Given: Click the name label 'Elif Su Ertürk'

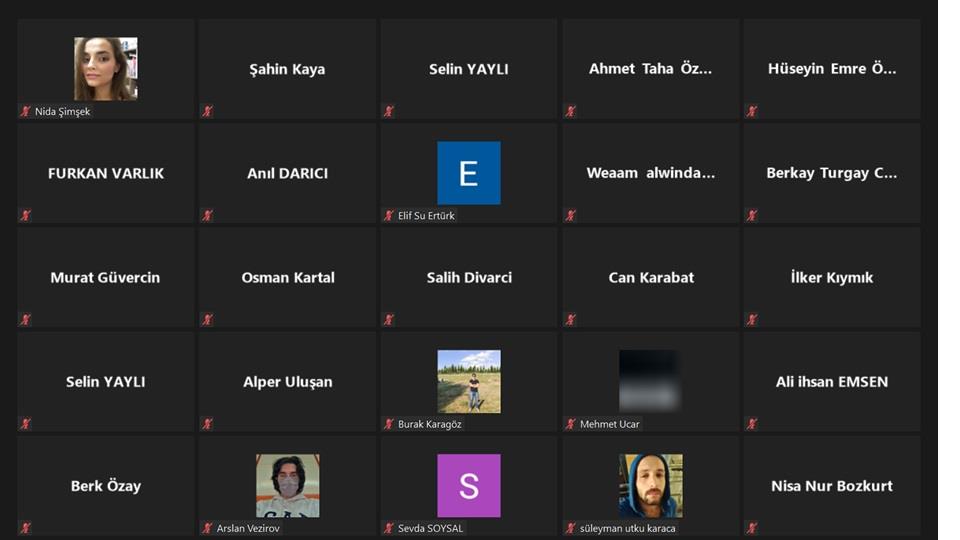Looking at the screenshot, I should pyautogui.click(x=426, y=216).
